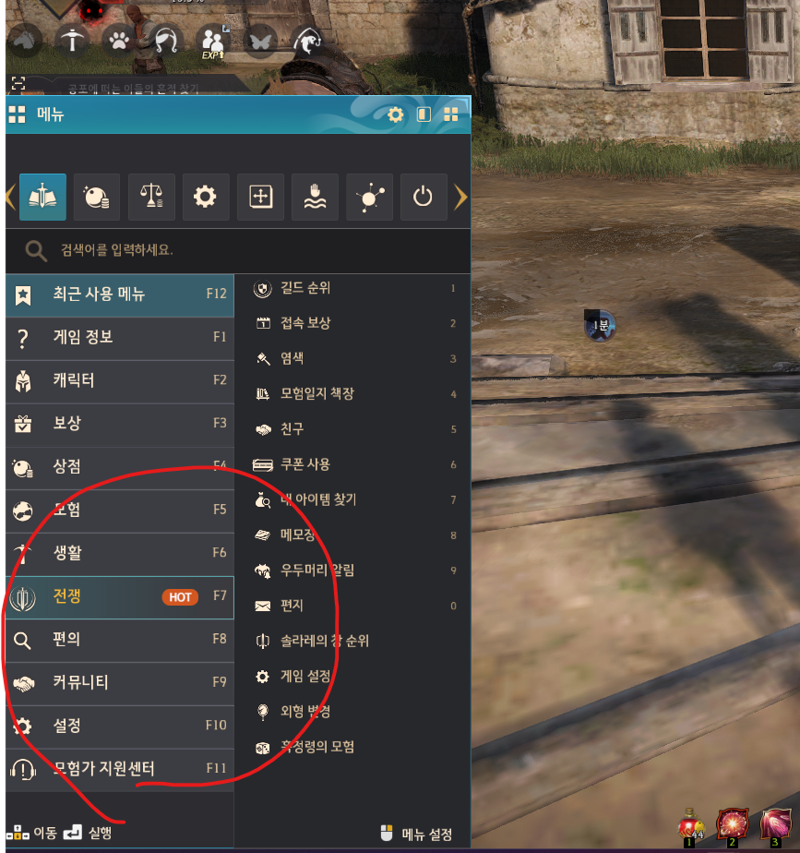
Task: Open the balance scales marketplace icon
Action: click(152, 197)
